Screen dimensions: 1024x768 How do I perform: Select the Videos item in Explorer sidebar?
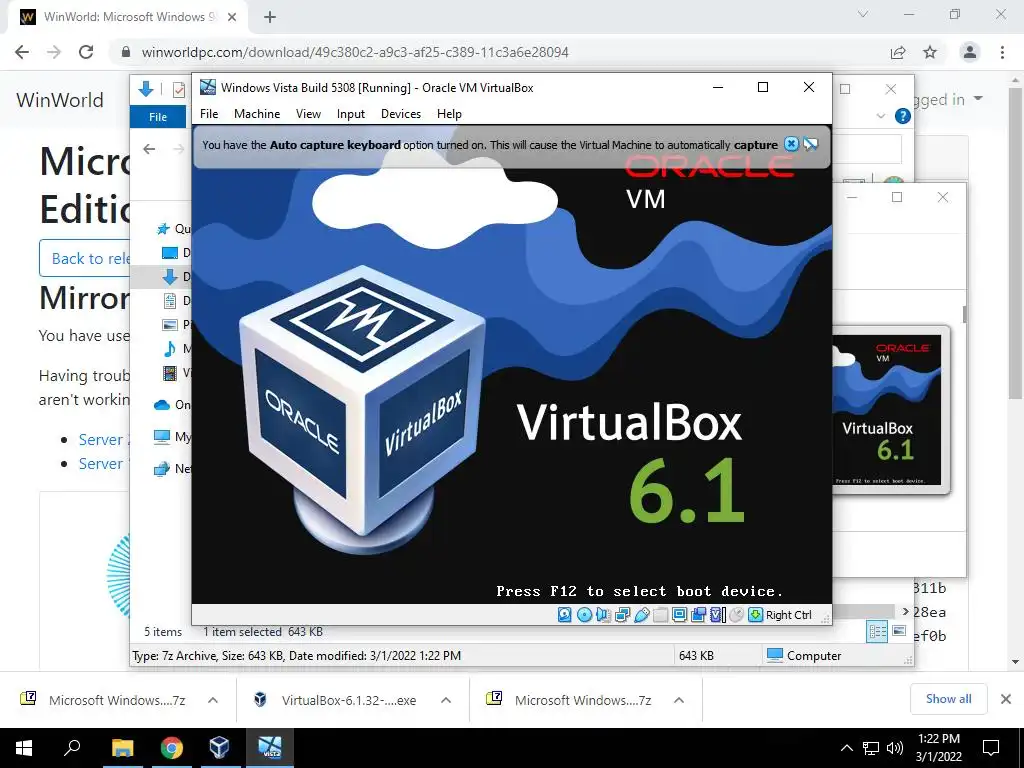[x=170, y=373]
